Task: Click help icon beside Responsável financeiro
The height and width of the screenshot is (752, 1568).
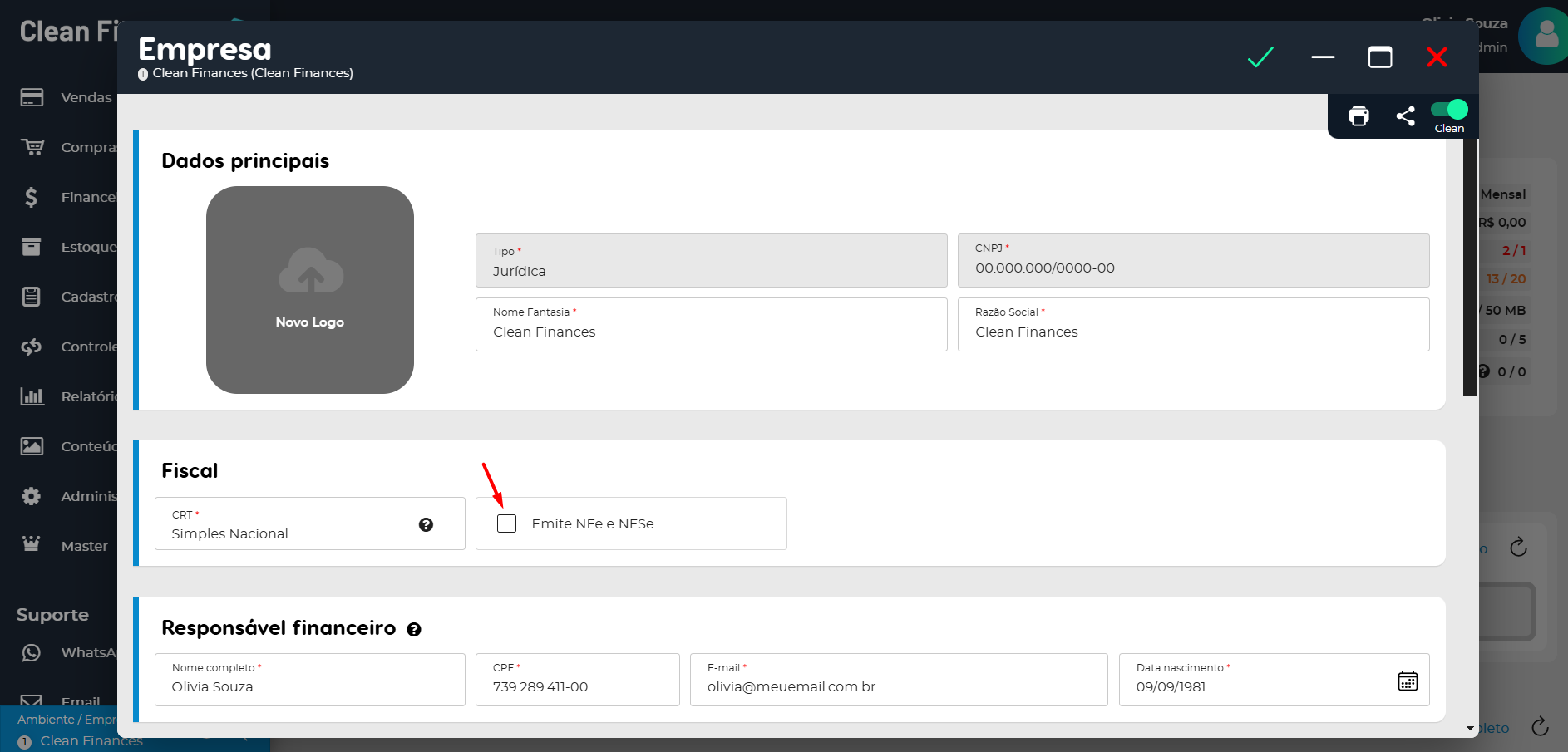Action: click(x=414, y=630)
